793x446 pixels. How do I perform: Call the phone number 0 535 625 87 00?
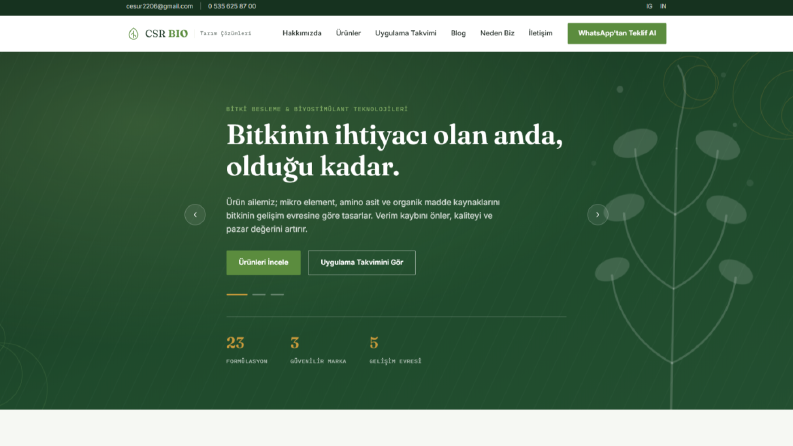(x=232, y=6)
